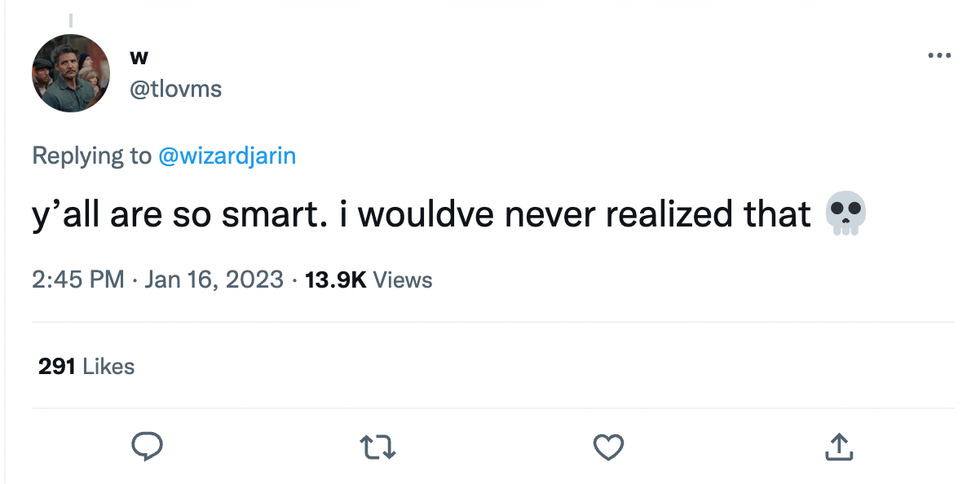
Task: Select the Jan 16, 2023 date
Action: pyautogui.click(x=214, y=279)
